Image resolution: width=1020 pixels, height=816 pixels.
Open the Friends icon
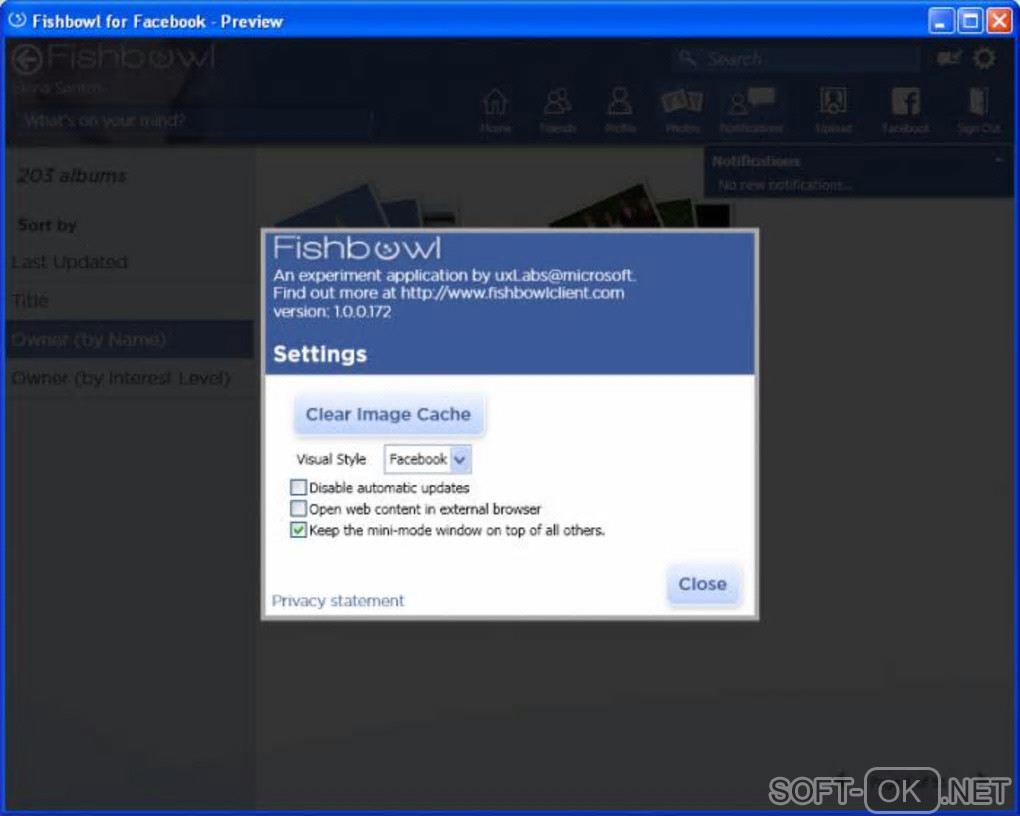557,110
